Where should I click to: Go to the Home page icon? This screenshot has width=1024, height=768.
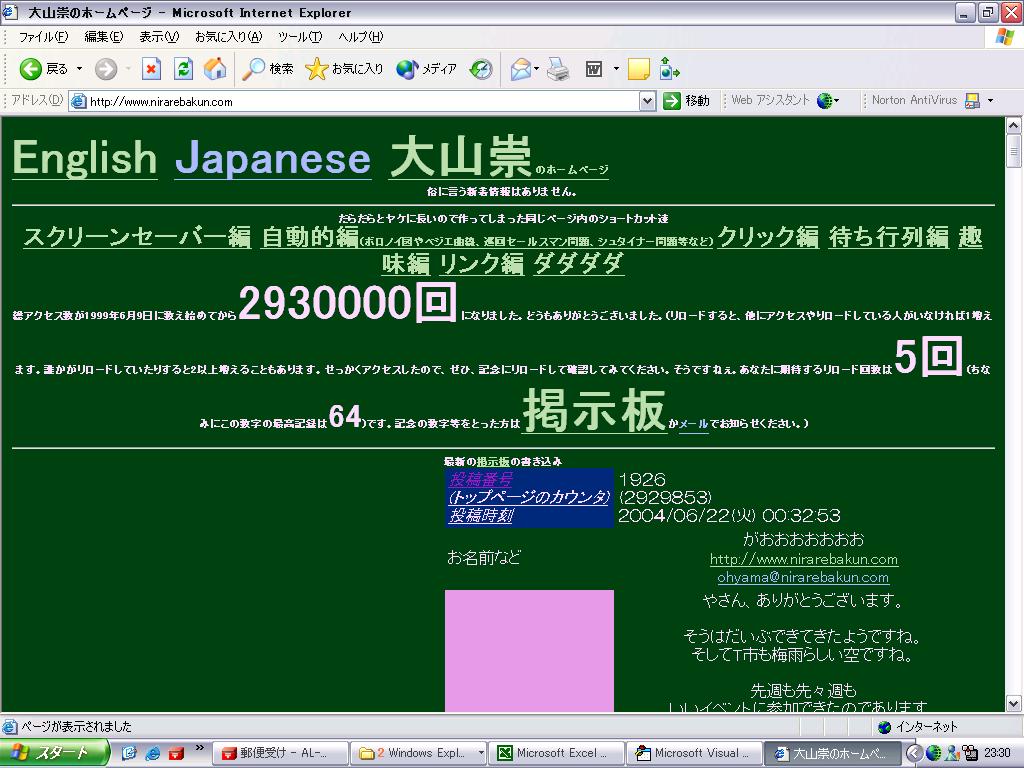(215, 69)
